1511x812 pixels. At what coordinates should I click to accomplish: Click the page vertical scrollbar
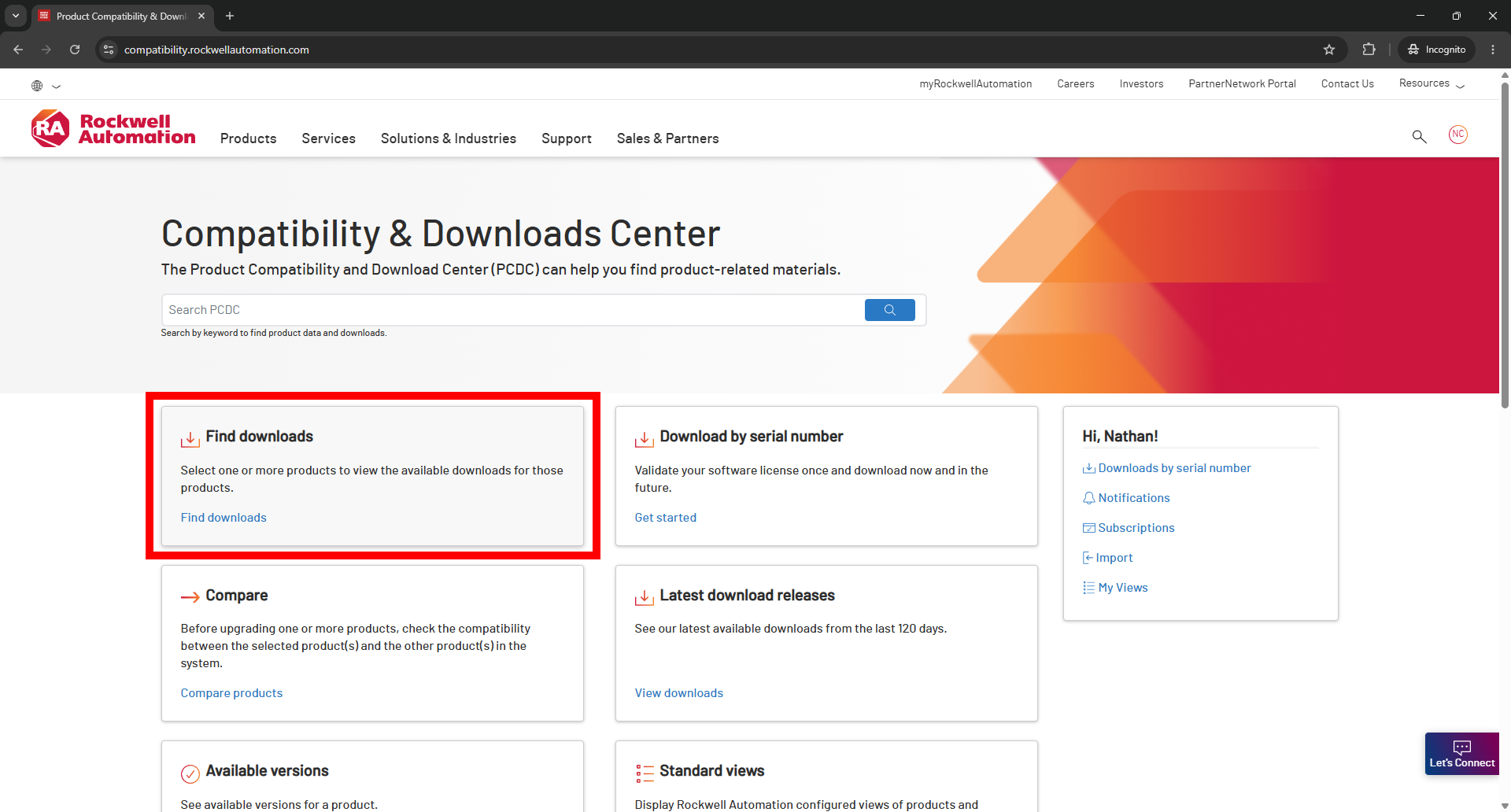1505,244
